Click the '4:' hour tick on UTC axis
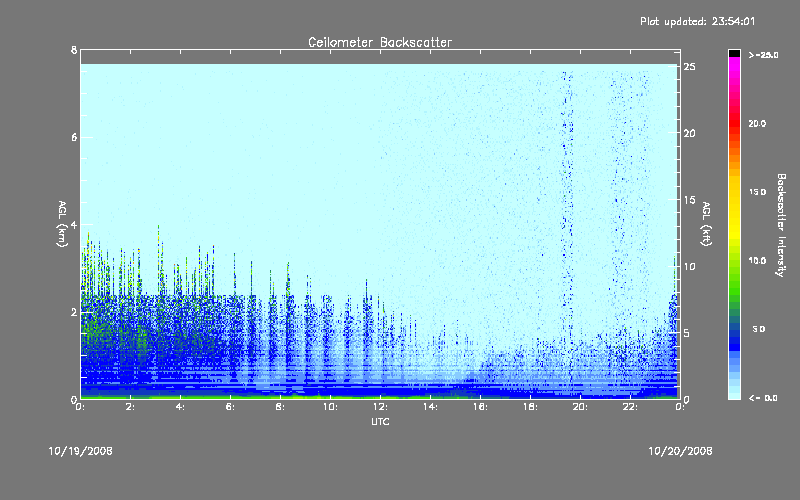This screenshot has height=500, width=800. pyautogui.click(x=180, y=407)
